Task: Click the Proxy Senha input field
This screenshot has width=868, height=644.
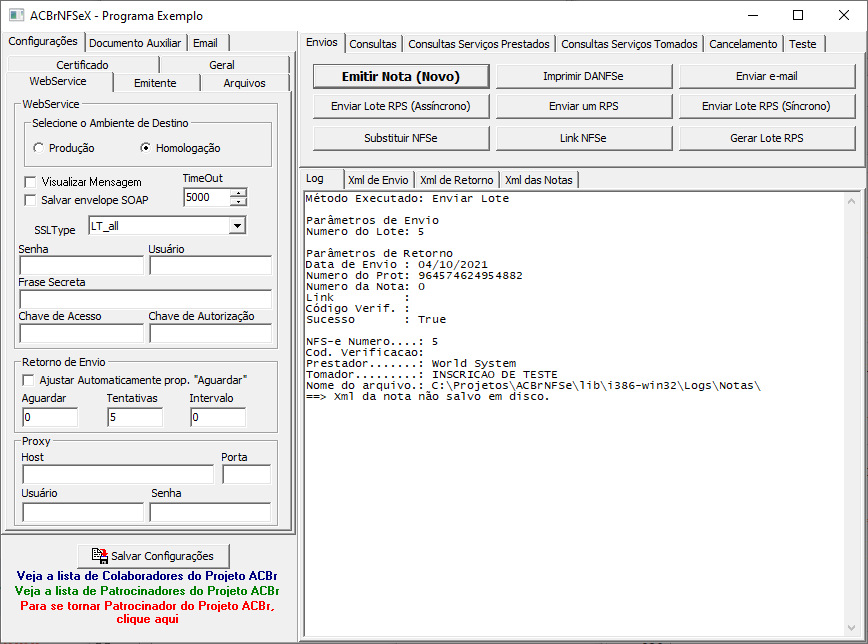Action: tap(210, 512)
